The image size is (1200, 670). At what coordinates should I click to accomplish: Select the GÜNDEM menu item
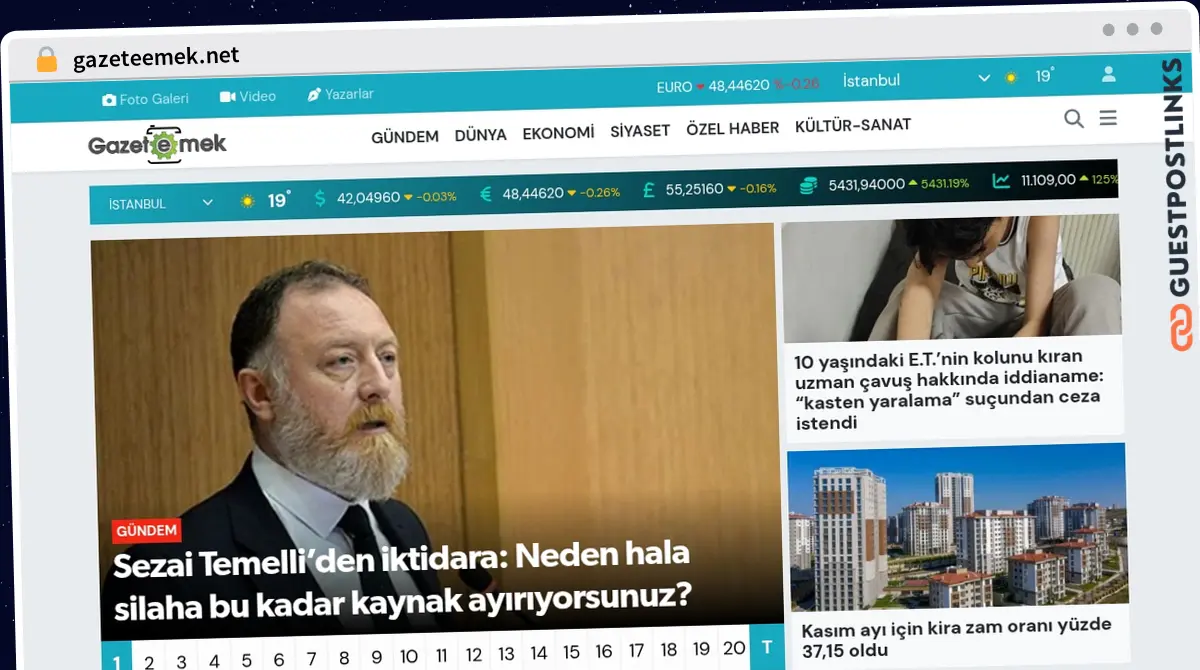click(x=404, y=136)
